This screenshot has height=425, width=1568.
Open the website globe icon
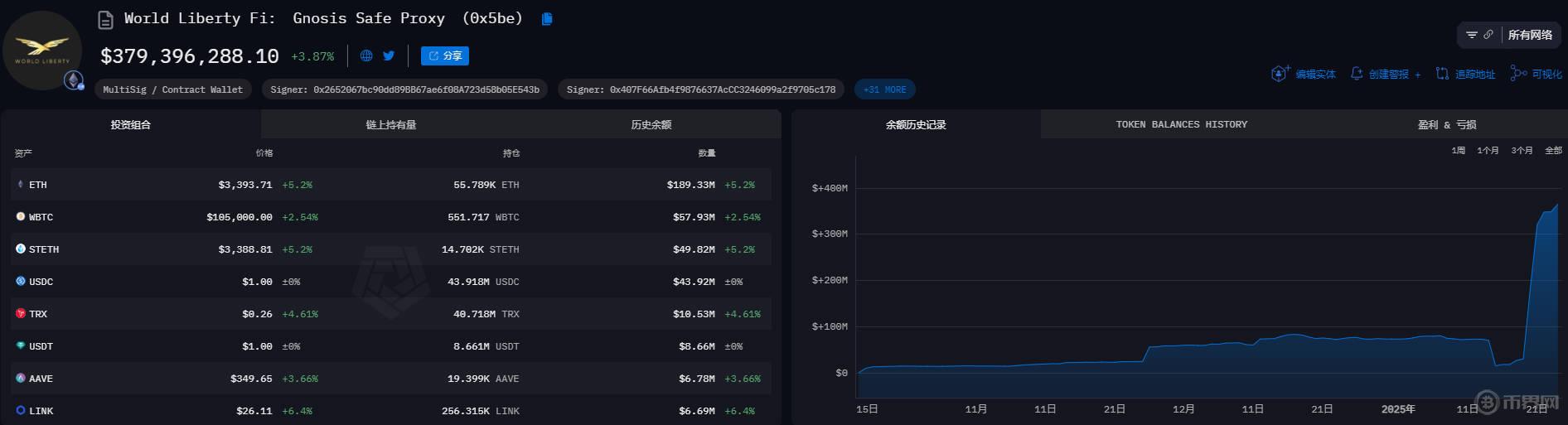pos(366,56)
